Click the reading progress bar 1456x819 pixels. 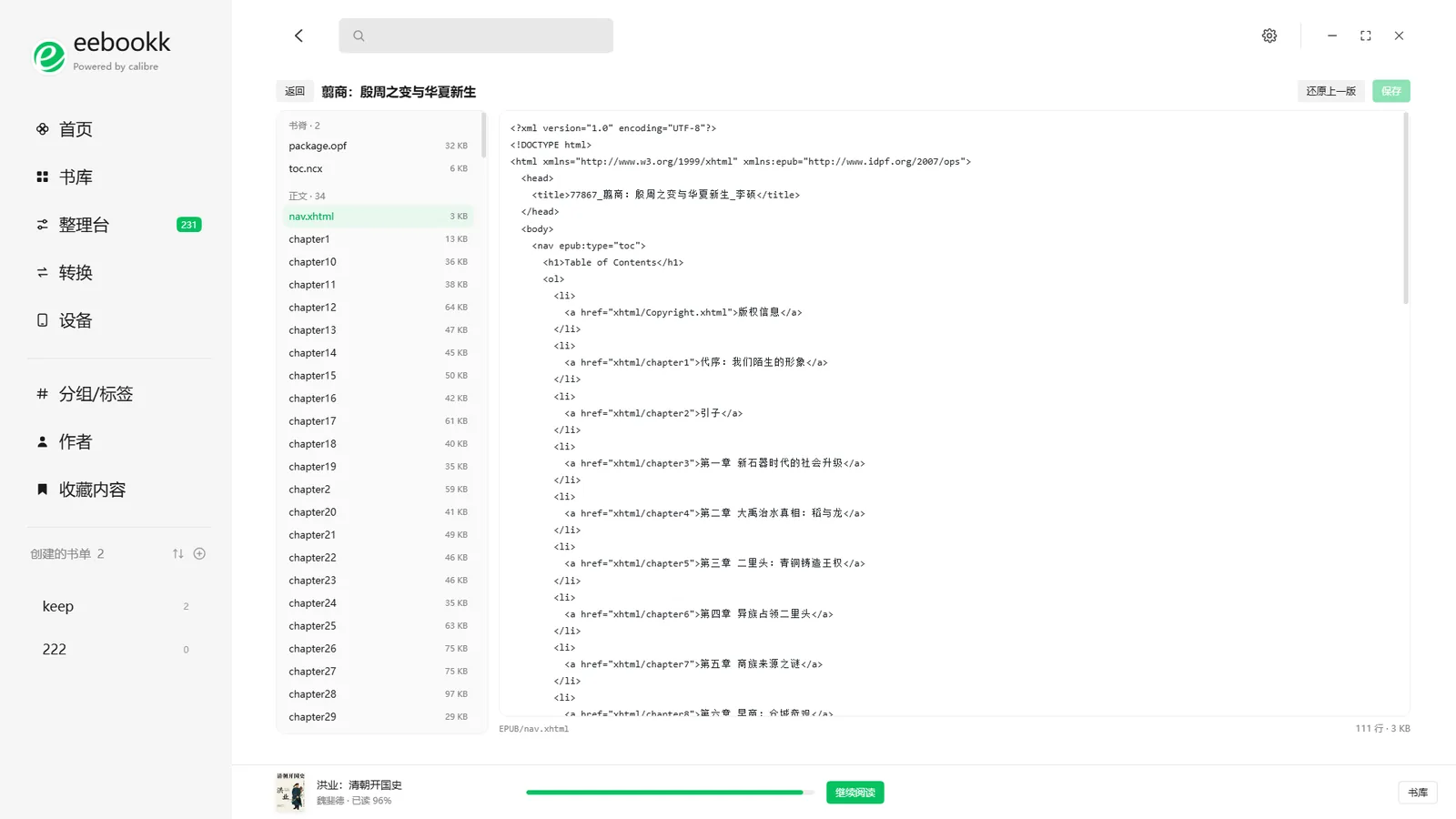(670, 793)
